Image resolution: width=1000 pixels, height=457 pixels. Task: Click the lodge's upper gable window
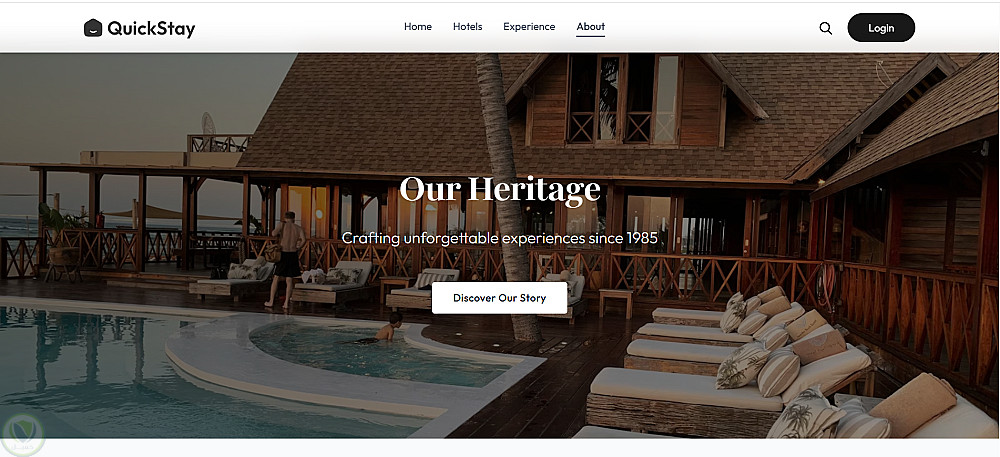coord(625,99)
